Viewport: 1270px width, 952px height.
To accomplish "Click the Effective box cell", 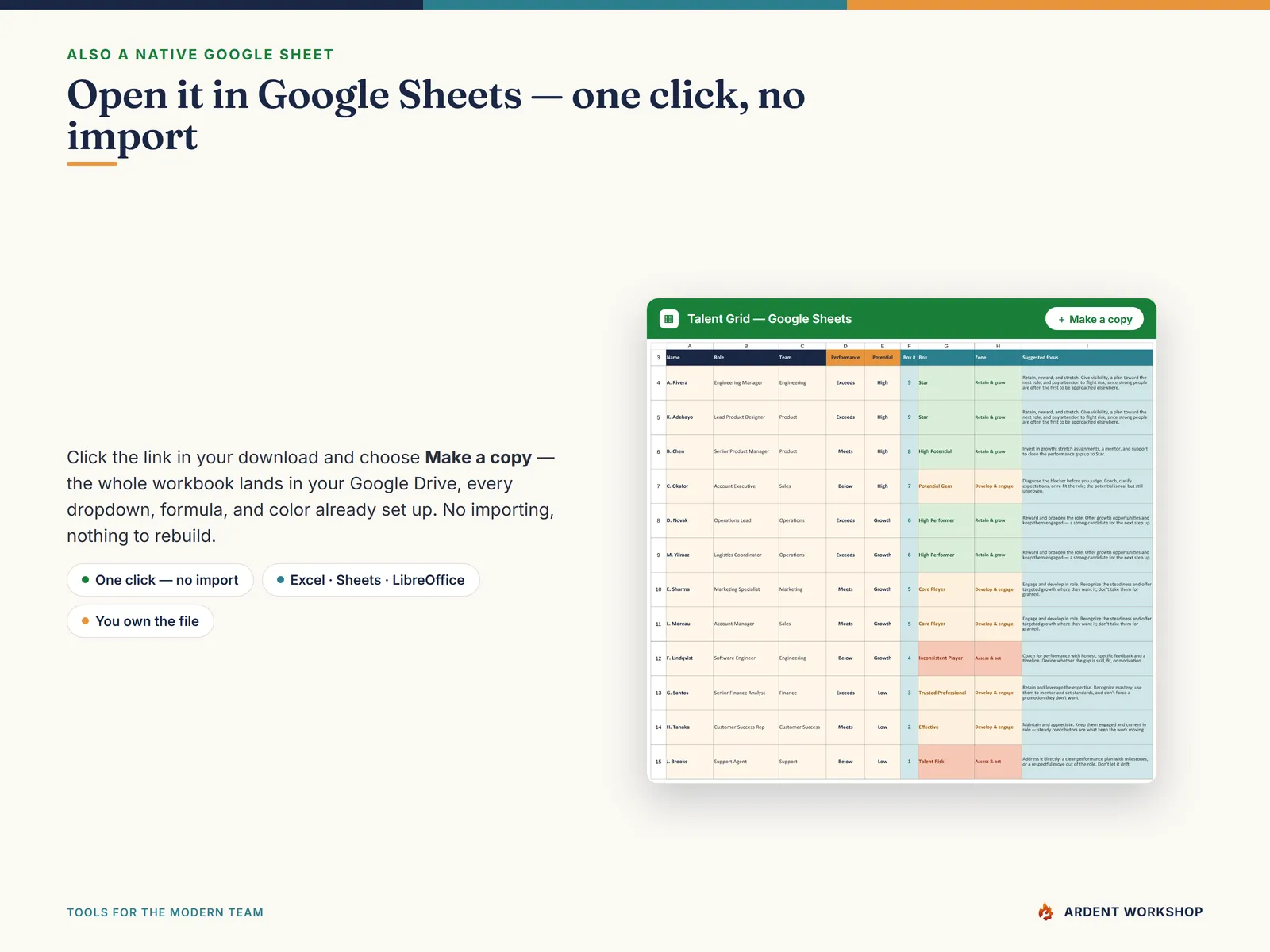I will click(945, 727).
